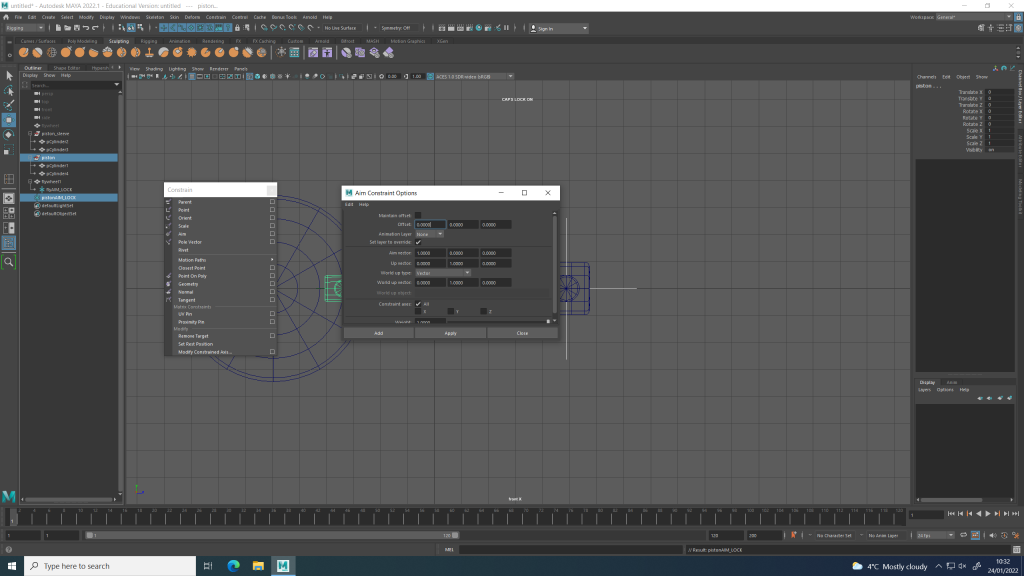Open option box for Parent constraint
Image resolution: width=1024 pixels, height=576 pixels.
[x=272, y=202]
